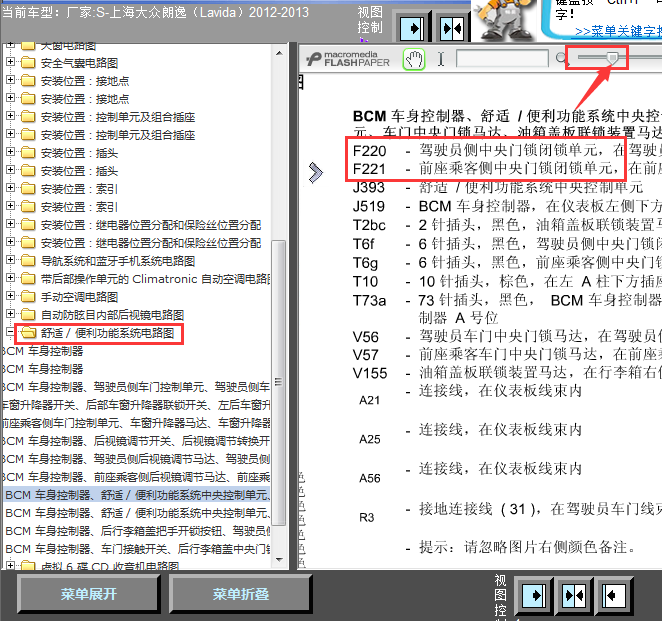Click the F220 component description line

507,150
